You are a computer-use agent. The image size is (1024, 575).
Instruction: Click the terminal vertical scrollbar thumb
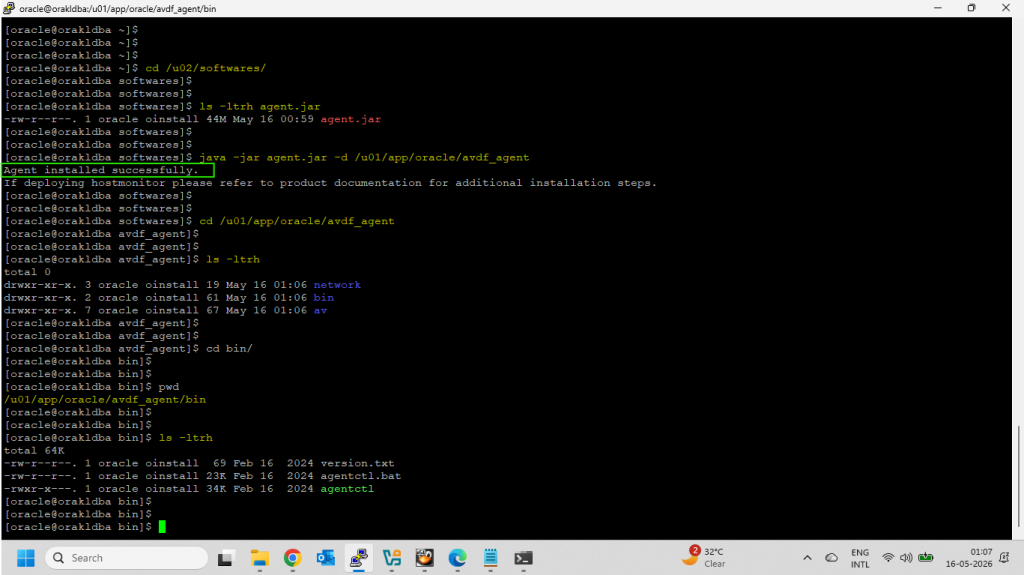pyautogui.click(x=1018, y=476)
